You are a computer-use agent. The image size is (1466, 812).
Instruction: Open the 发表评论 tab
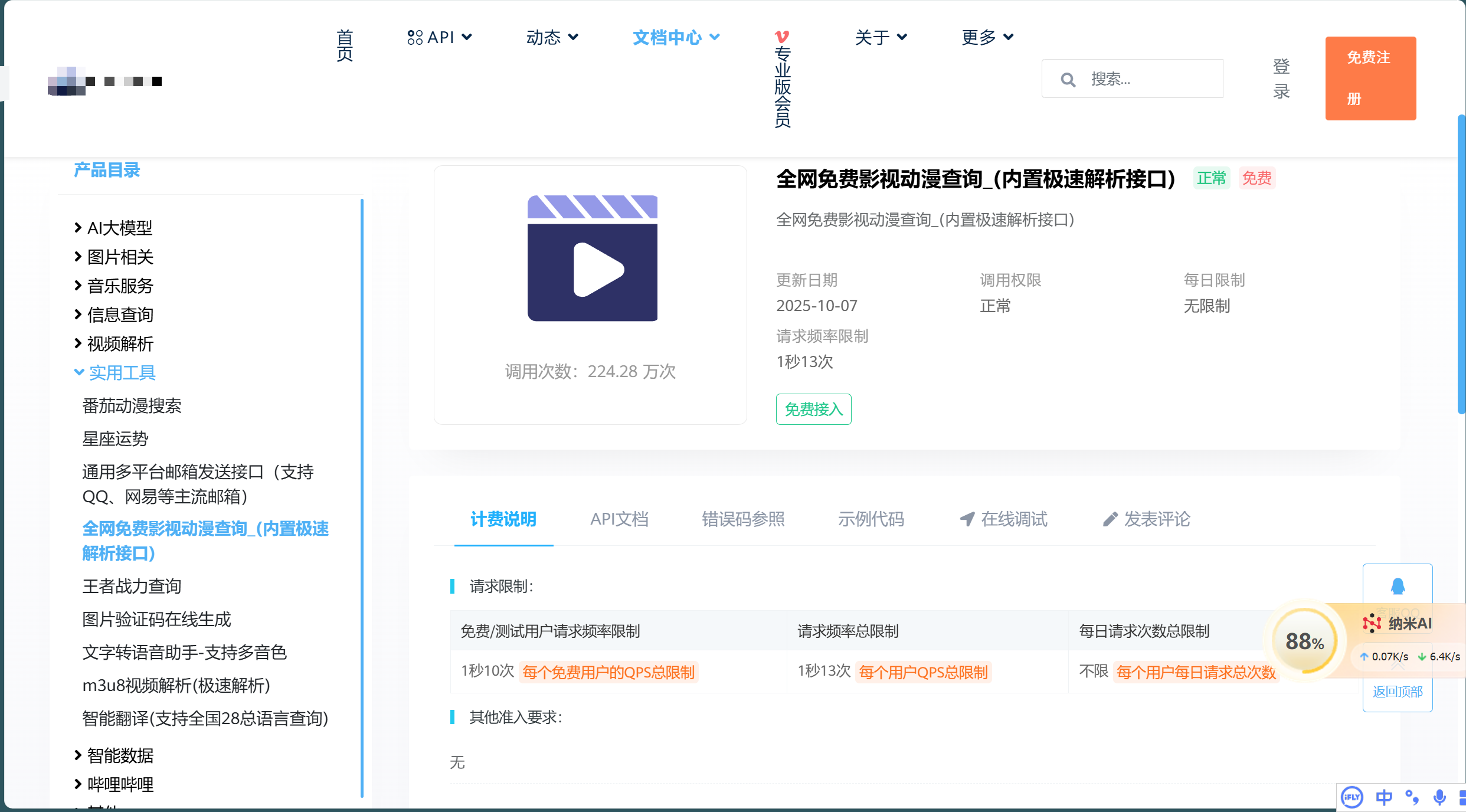click(x=1146, y=519)
